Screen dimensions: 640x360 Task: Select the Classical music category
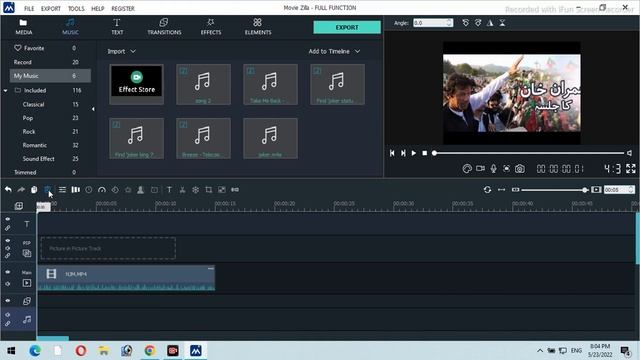(x=33, y=104)
